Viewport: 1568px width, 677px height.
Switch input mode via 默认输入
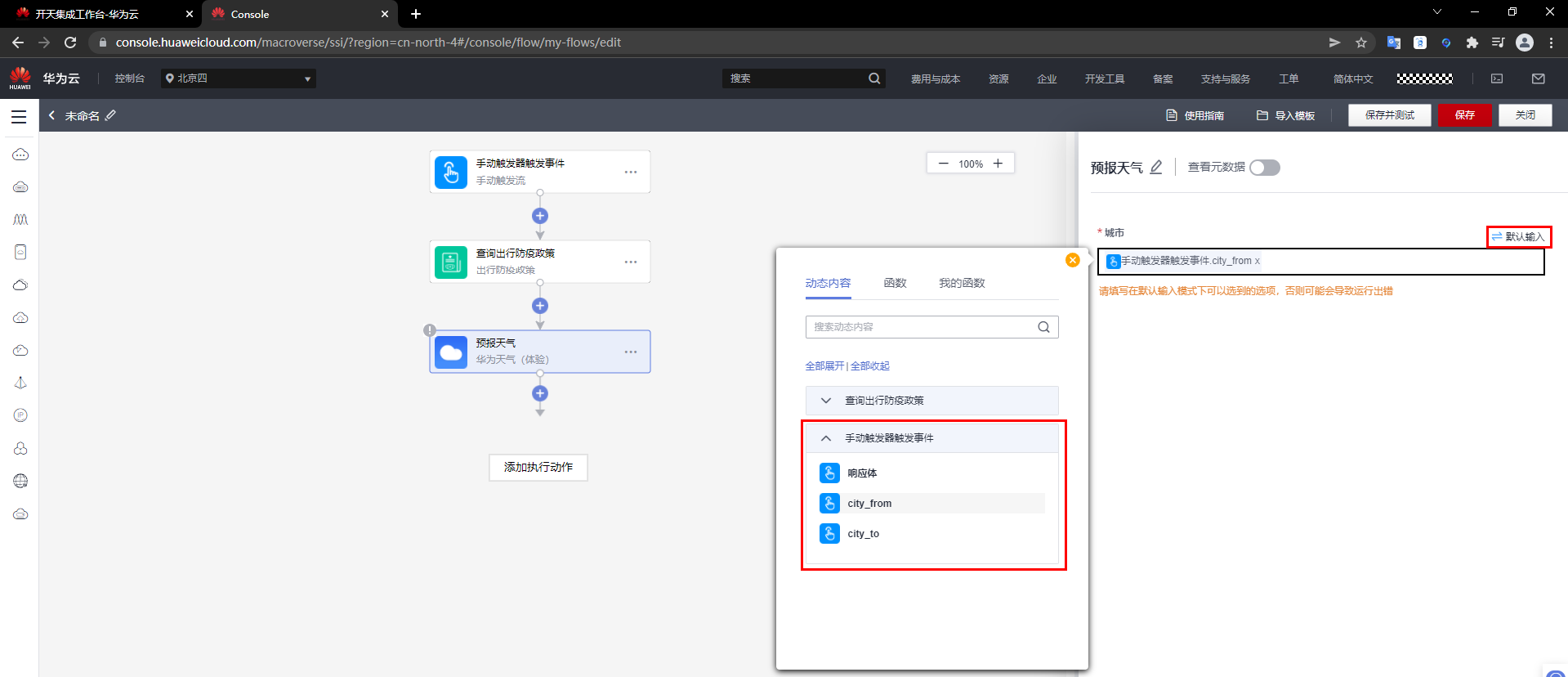(x=1518, y=236)
